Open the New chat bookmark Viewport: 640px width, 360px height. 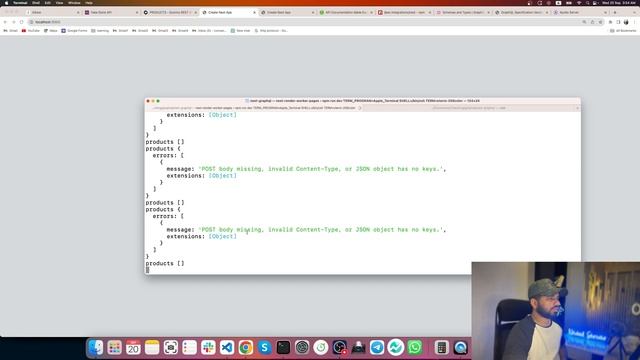(x=240, y=31)
